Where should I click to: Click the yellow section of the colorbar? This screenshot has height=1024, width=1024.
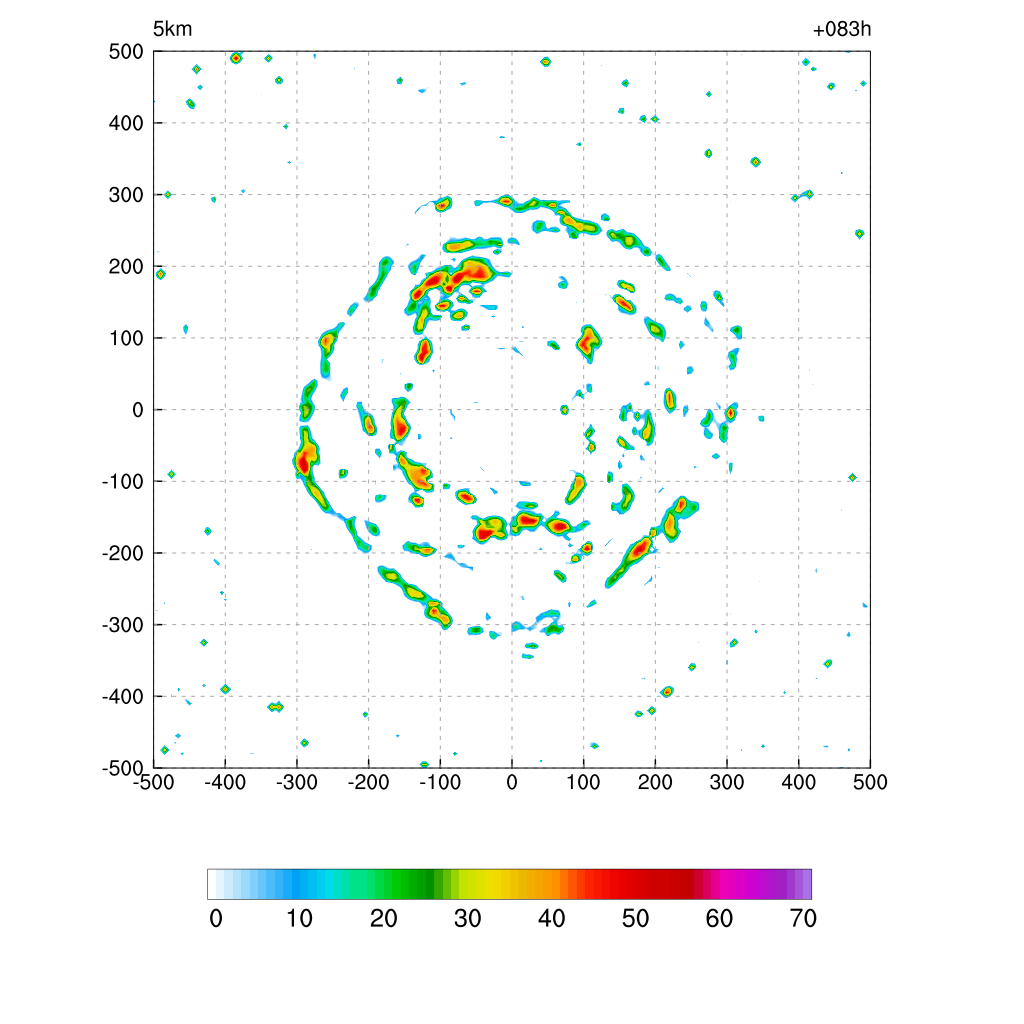487,884
